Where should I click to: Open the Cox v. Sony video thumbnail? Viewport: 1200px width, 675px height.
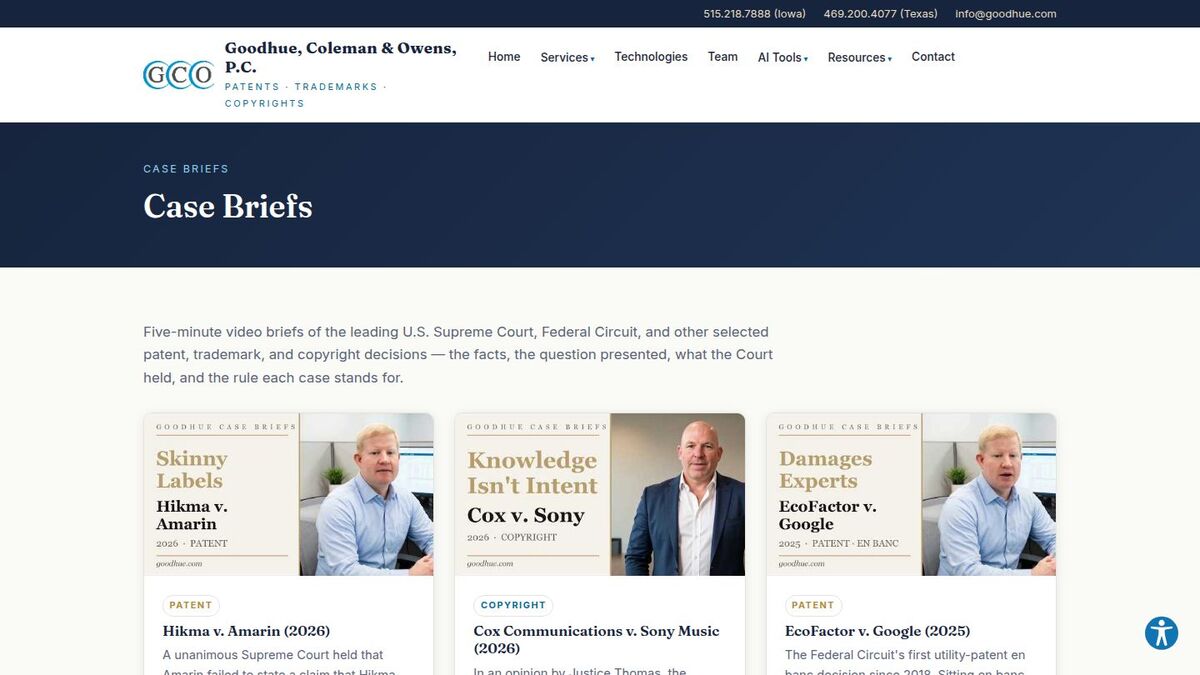click(600, 495)
